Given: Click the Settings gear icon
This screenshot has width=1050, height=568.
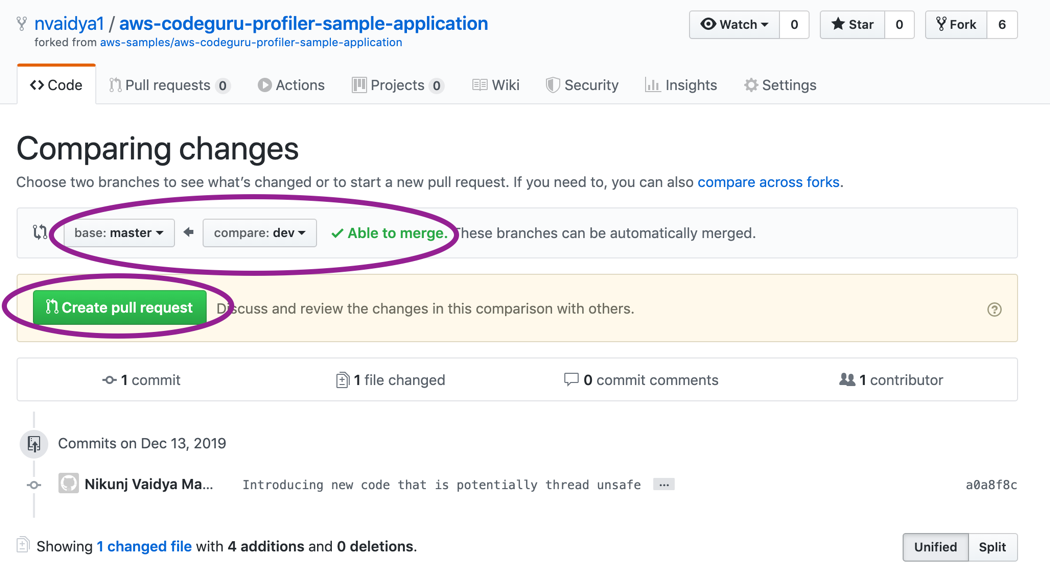Looking at the screenshot, I should (751, 85).
